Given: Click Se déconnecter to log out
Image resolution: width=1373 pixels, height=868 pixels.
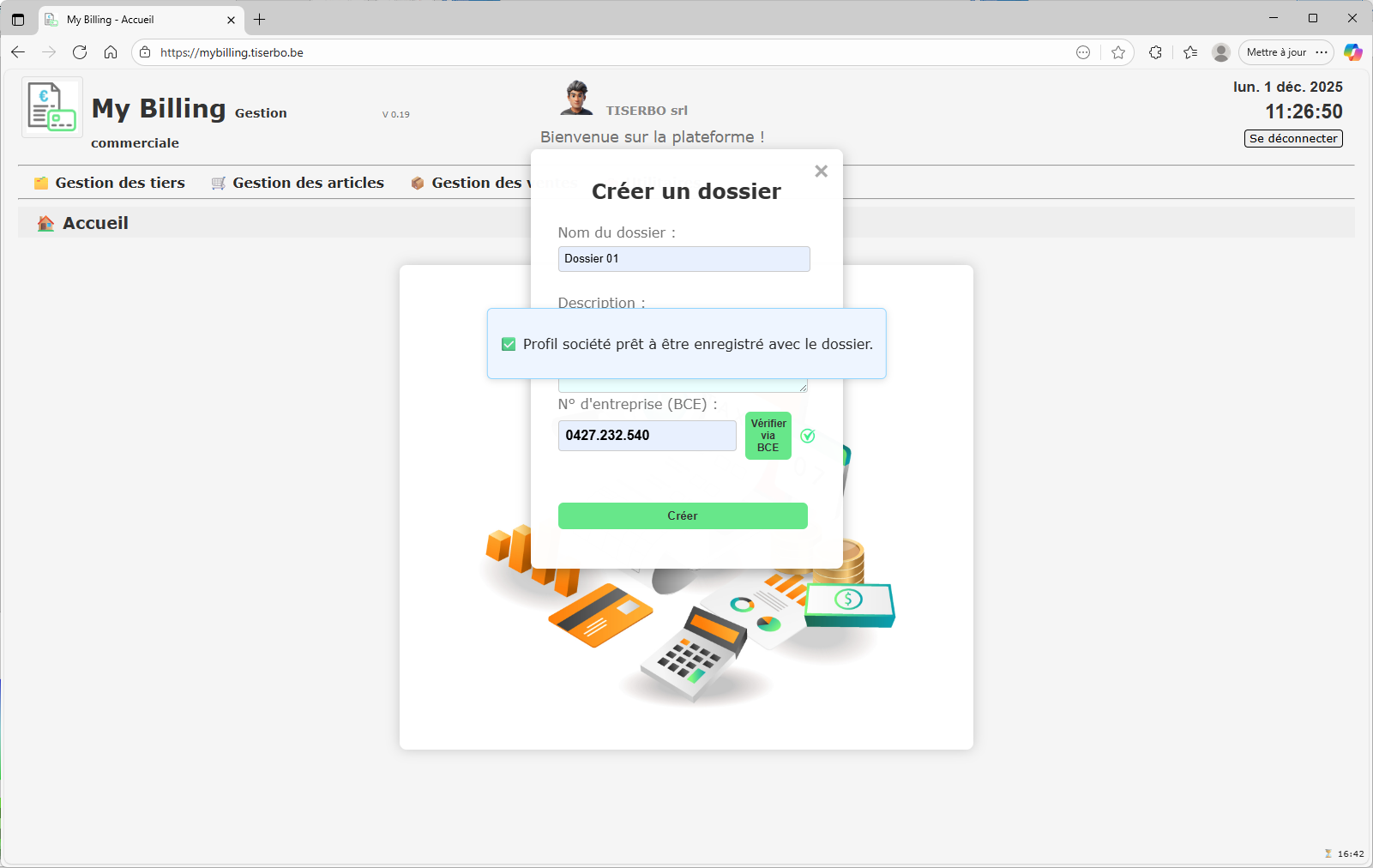Looking at the screenshot, I should pyautogui.click(x=1292, y=139).
